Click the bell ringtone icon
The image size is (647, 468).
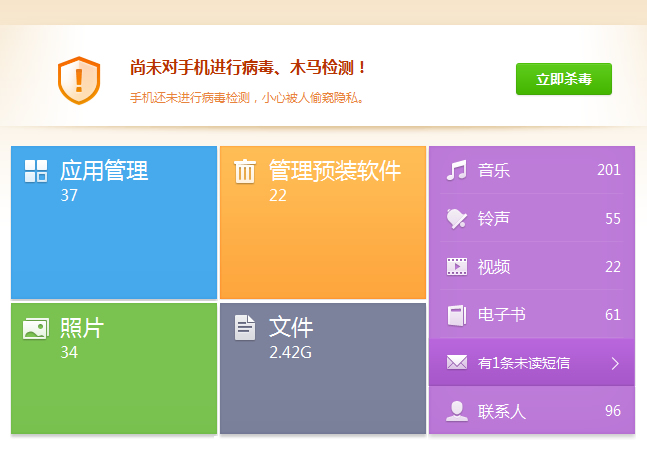[x=457, y=218]
